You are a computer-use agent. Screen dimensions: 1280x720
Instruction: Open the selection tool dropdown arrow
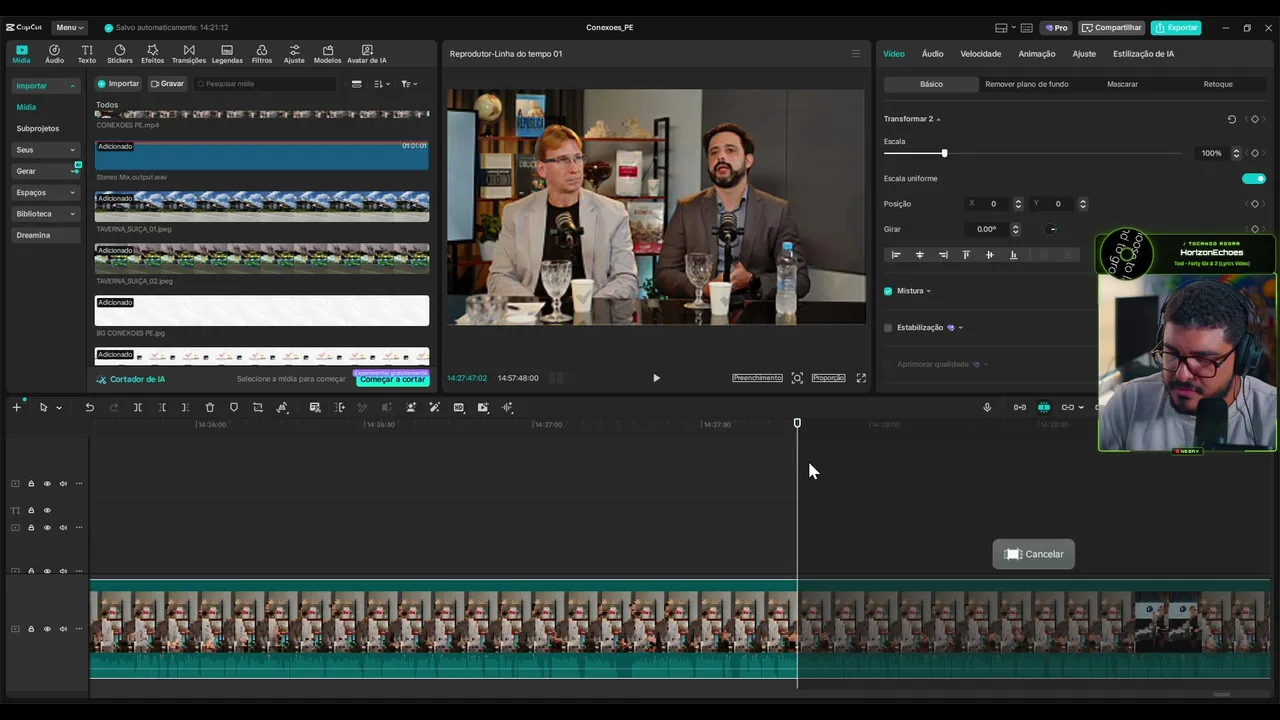(x=59, y=408)
